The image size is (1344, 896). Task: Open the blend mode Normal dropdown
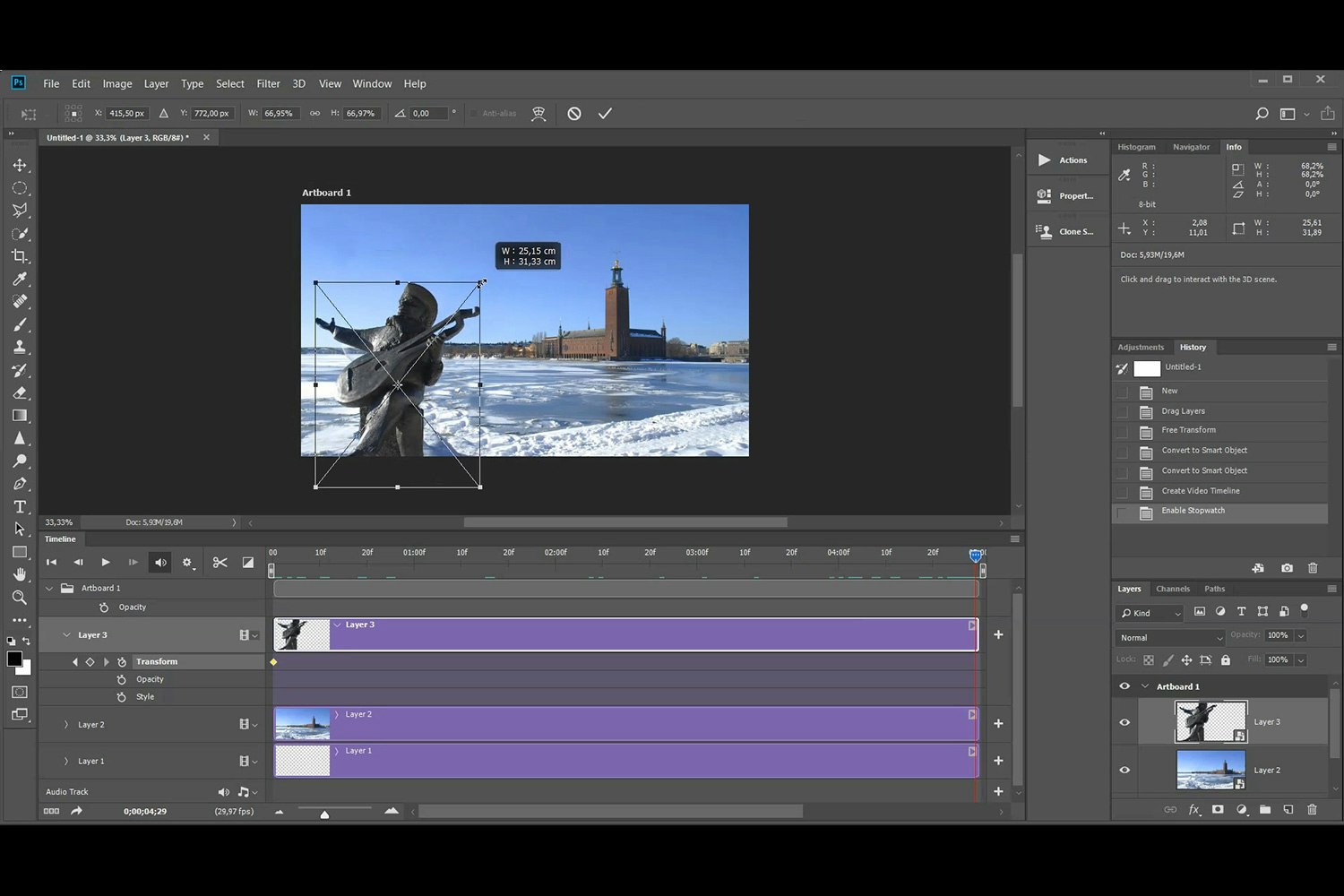[1169, 637]
